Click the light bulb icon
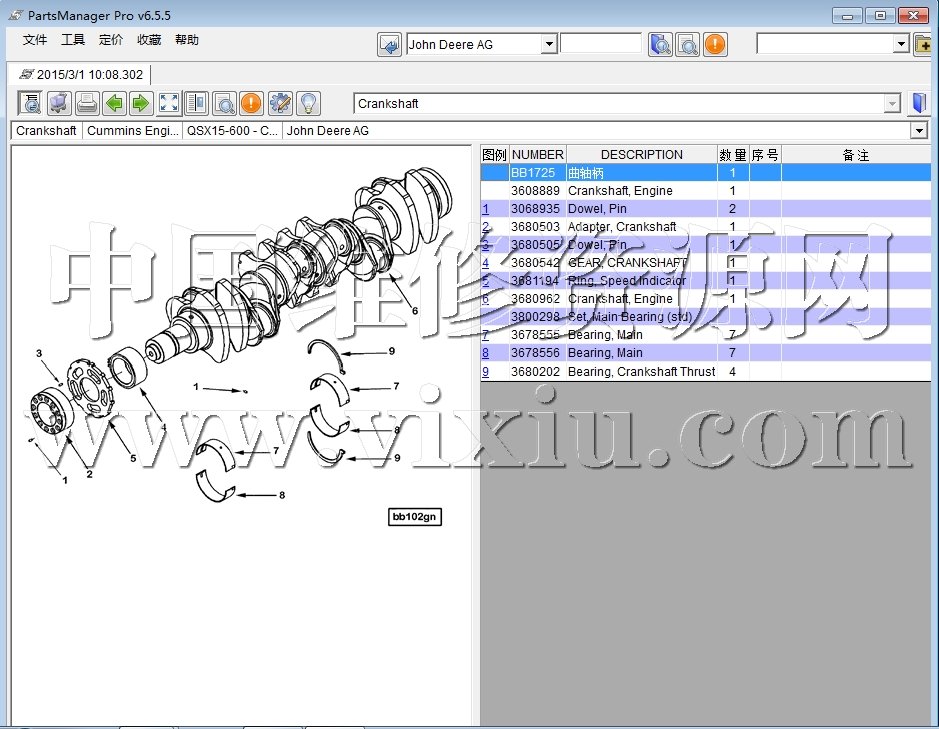The height and width of the screenshot is (729, 939). pos(308,103)
